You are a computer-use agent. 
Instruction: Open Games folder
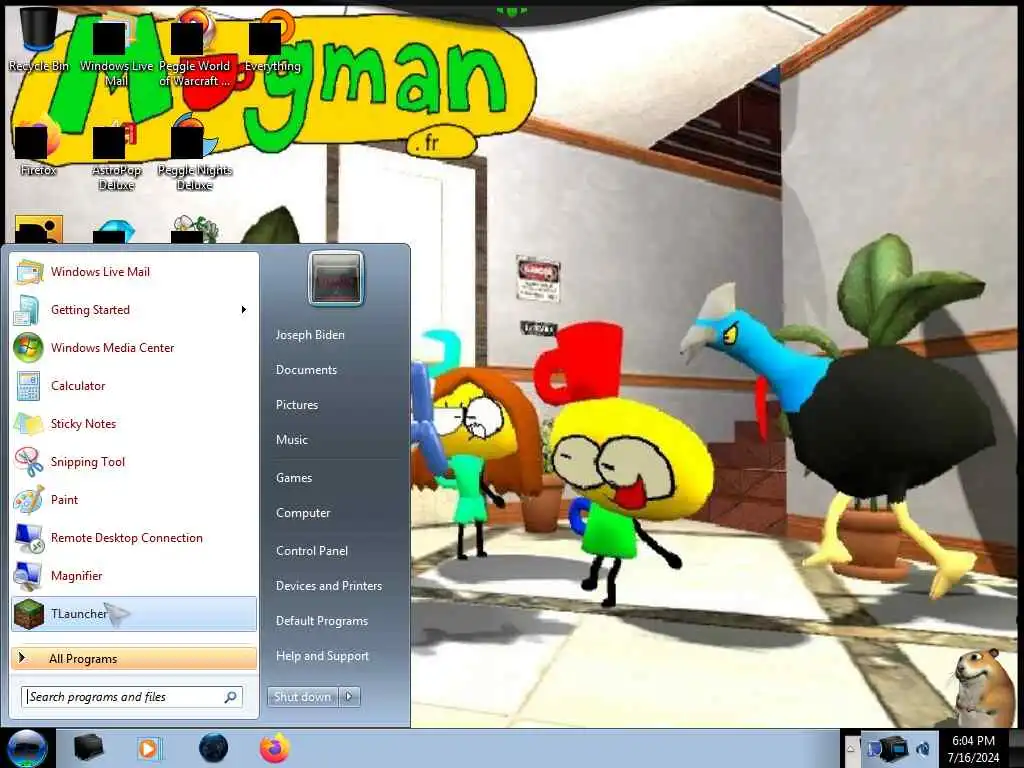point(294,478)
